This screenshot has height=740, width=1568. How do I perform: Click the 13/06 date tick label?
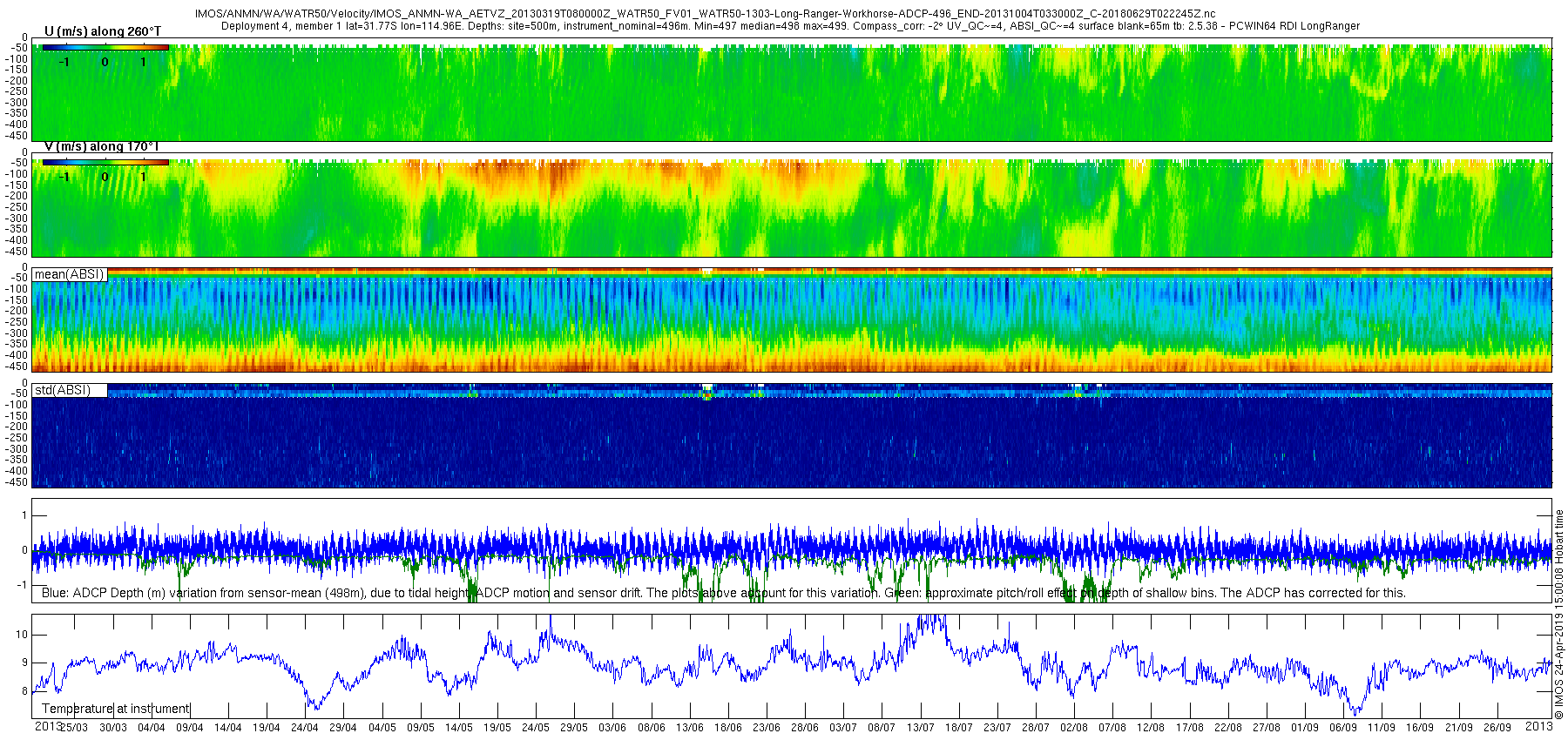pyautogui.click(x=689, y=728)
